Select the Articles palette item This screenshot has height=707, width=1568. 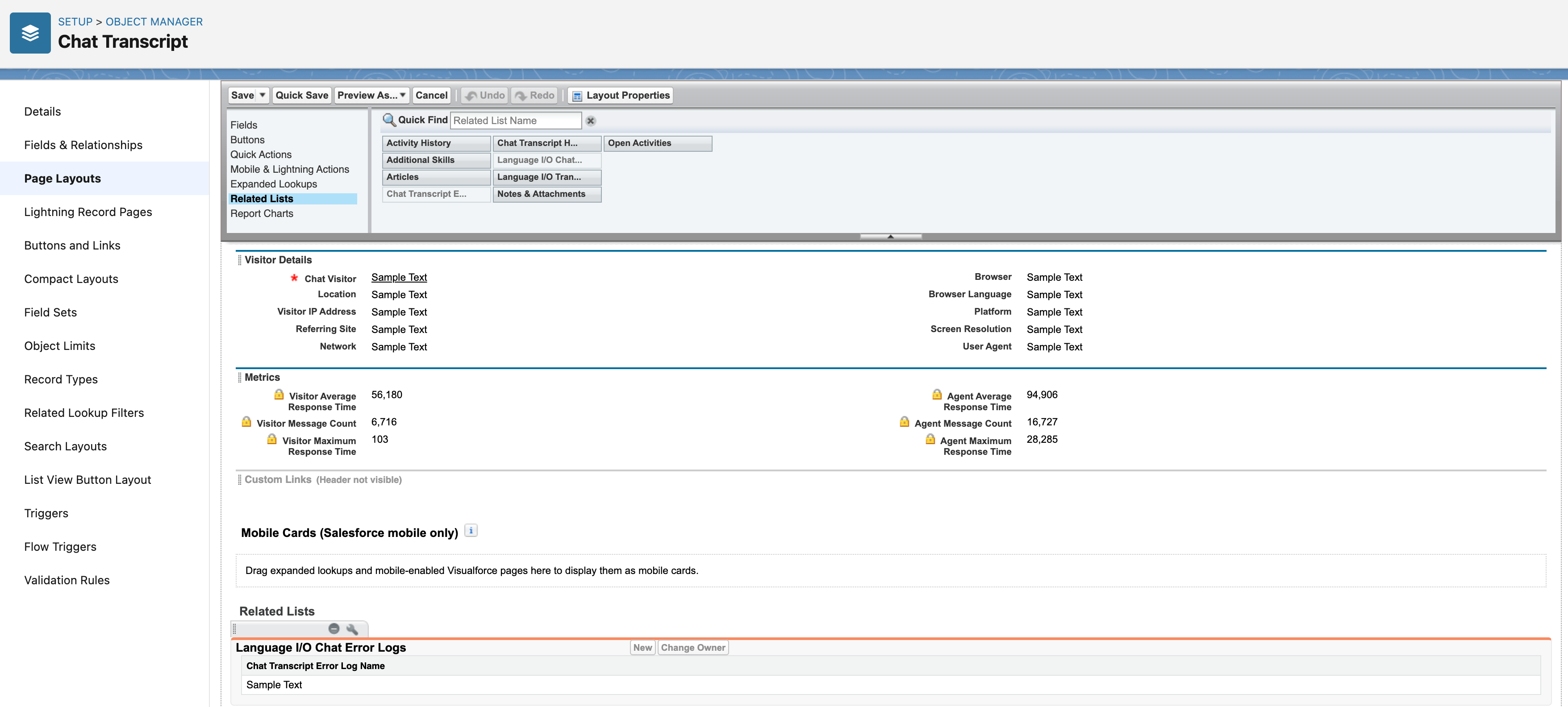[437, 177]
